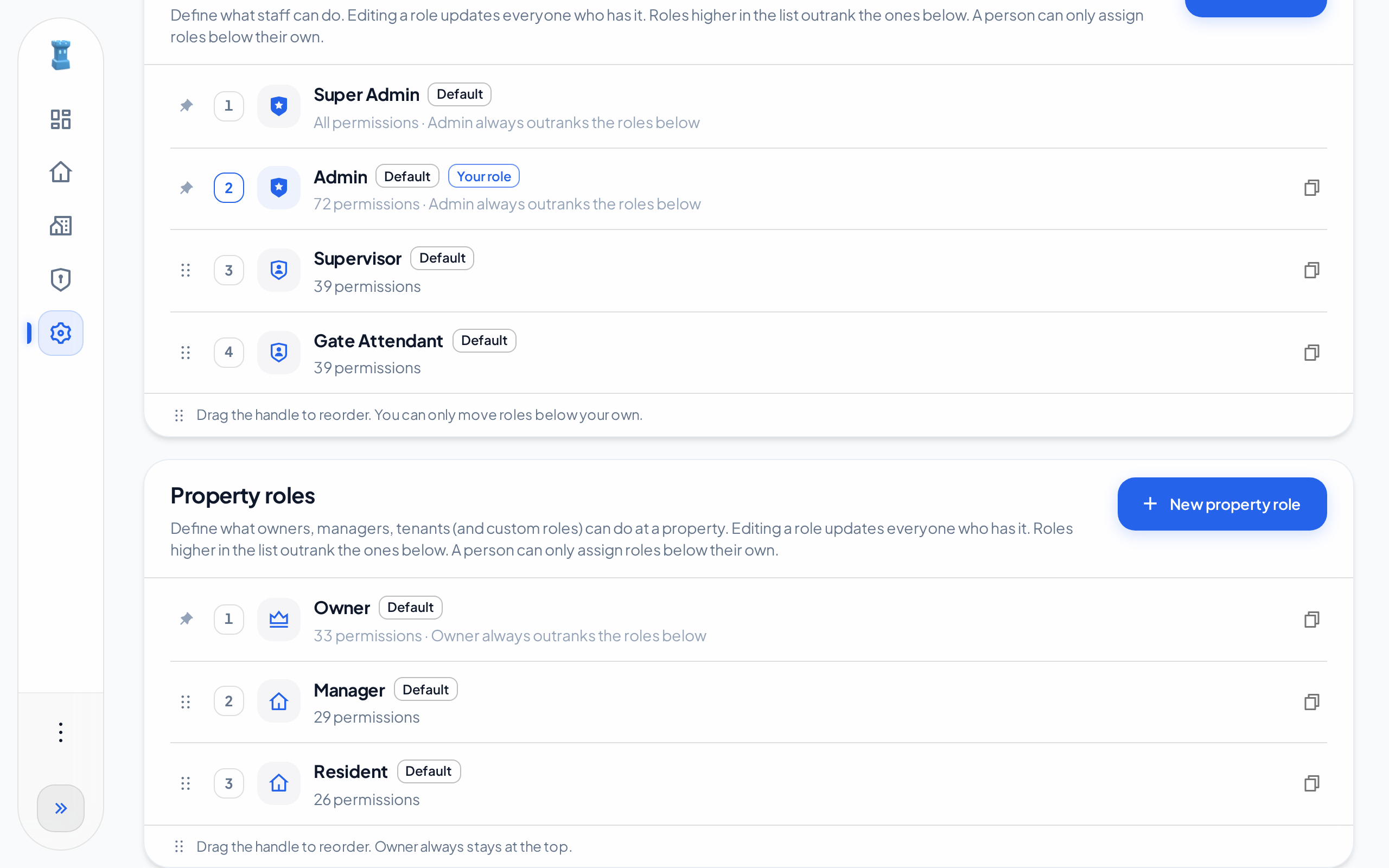Open the Admin role
1389x868 pixels.
coord(748,189)
